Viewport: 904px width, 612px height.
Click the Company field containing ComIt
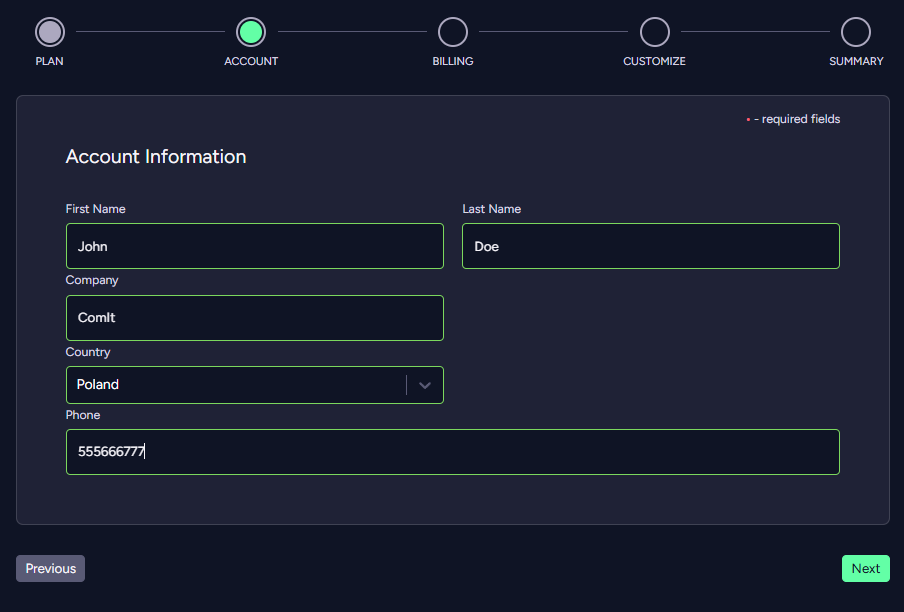[x=254, y=317]
